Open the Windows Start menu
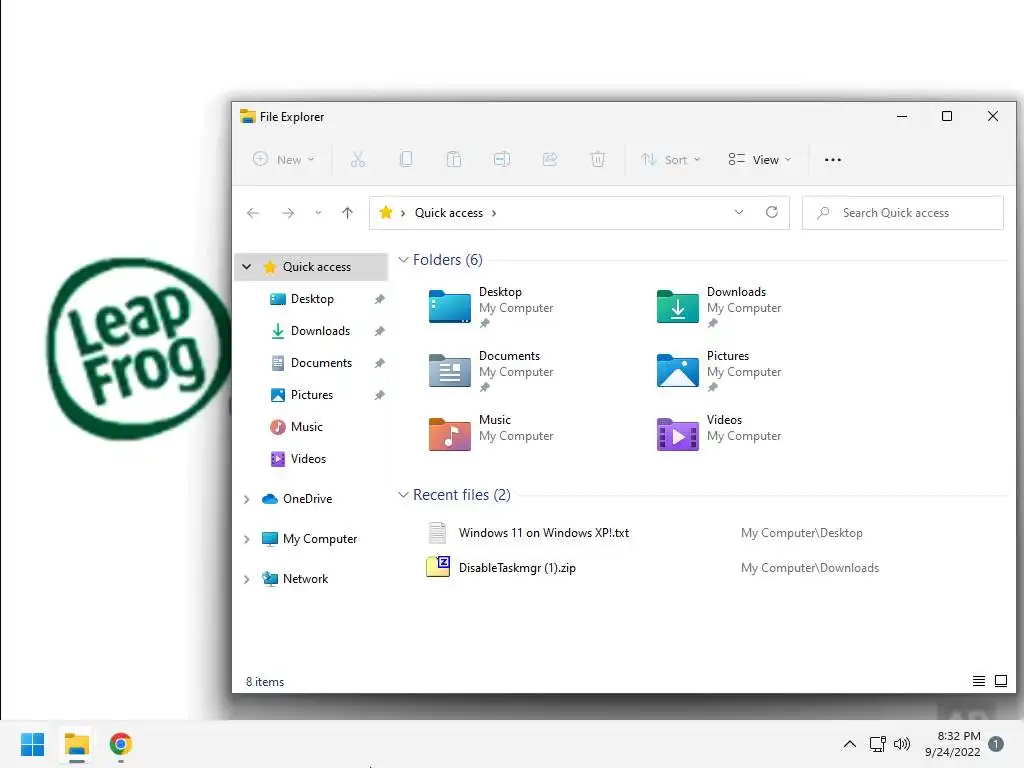Image resolution: width=1024 pixels, height=768 pixels. coord(32,744)
